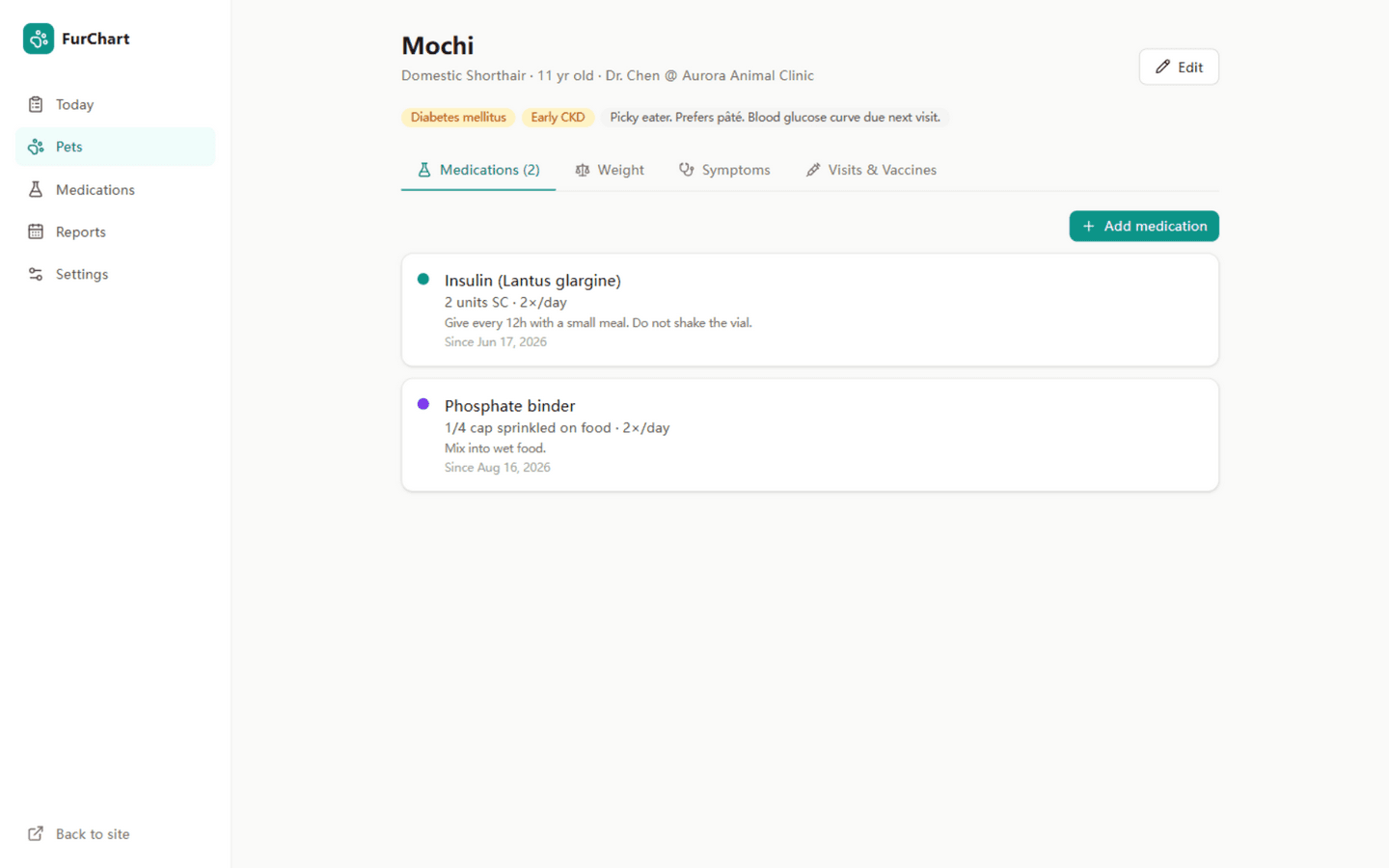Screen dimensions: 1389x868
Task: Switch to the Weight tab
Action: tap(610, 170)
